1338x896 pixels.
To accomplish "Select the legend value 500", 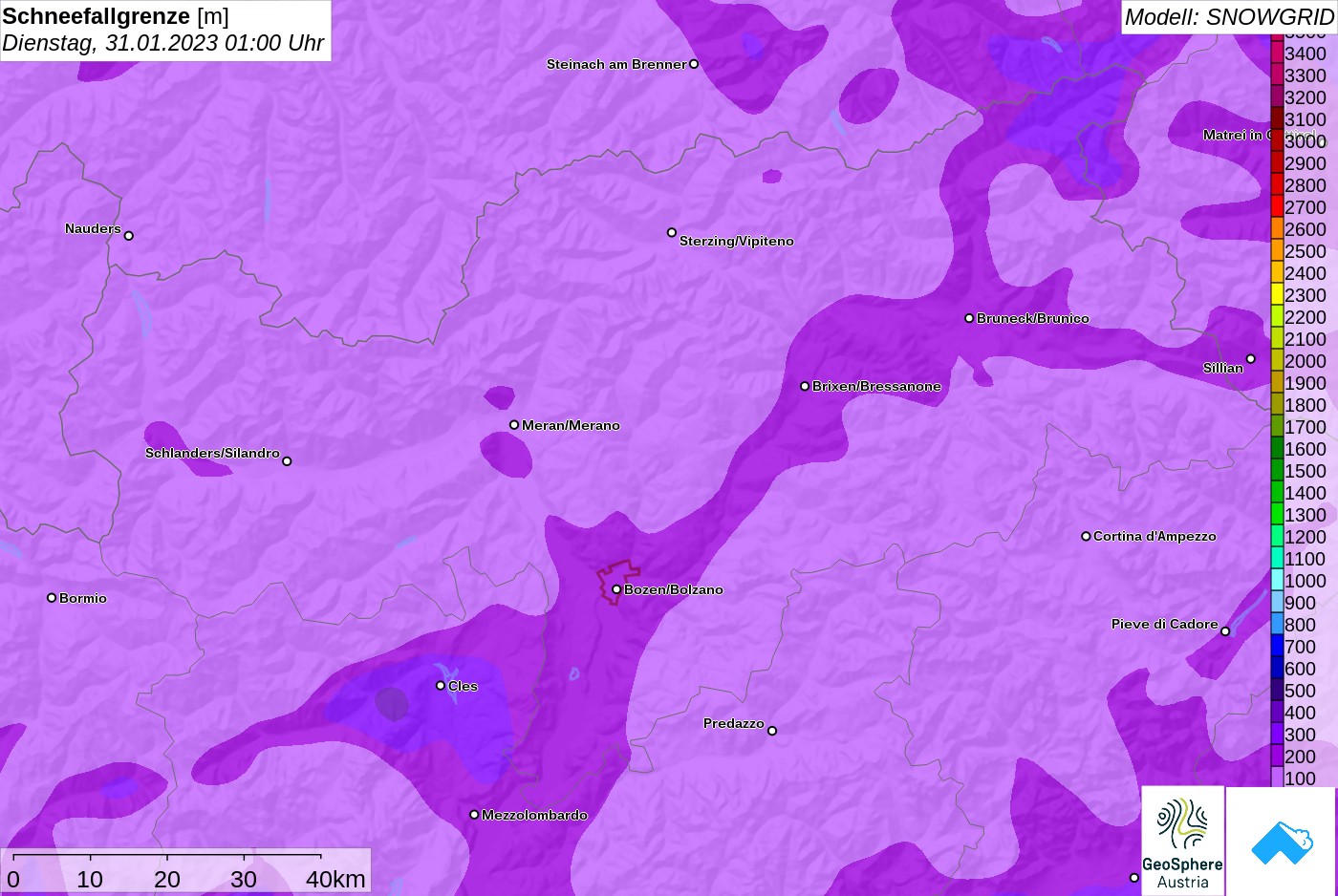I will coord(1301,691).
